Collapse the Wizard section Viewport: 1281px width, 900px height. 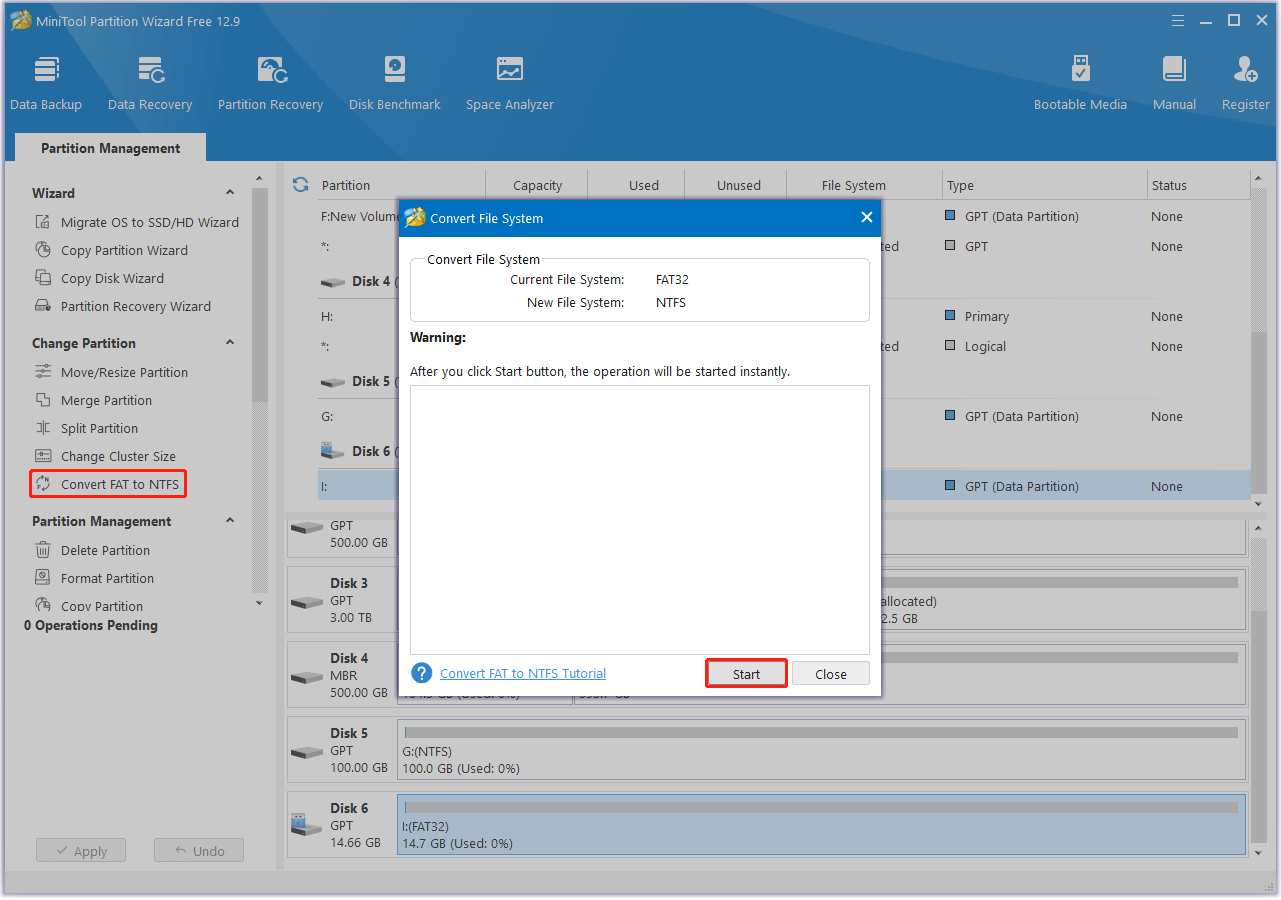point(230,192)
